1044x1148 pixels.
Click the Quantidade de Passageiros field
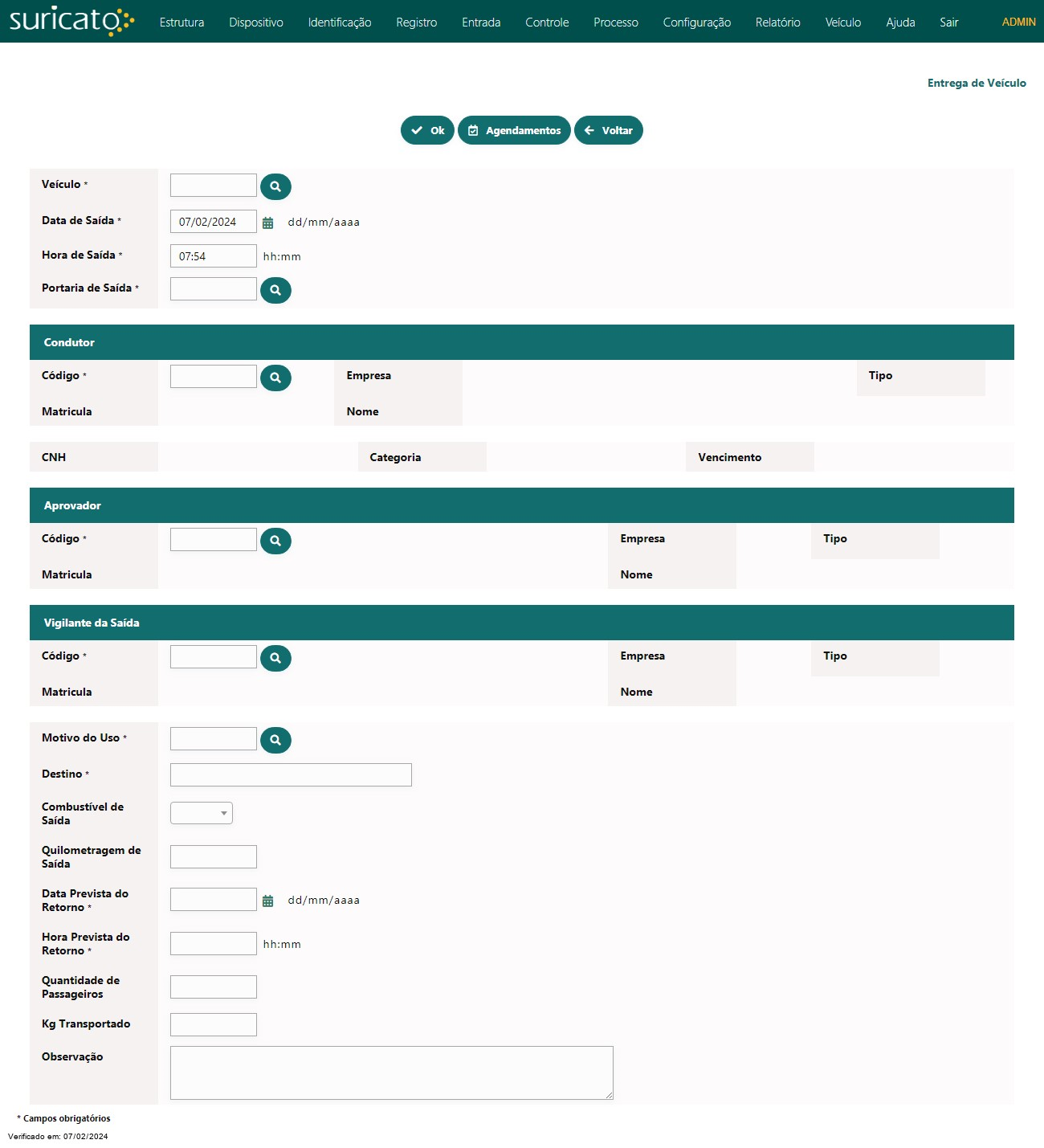pyautogui.click(x=214, y=987)
